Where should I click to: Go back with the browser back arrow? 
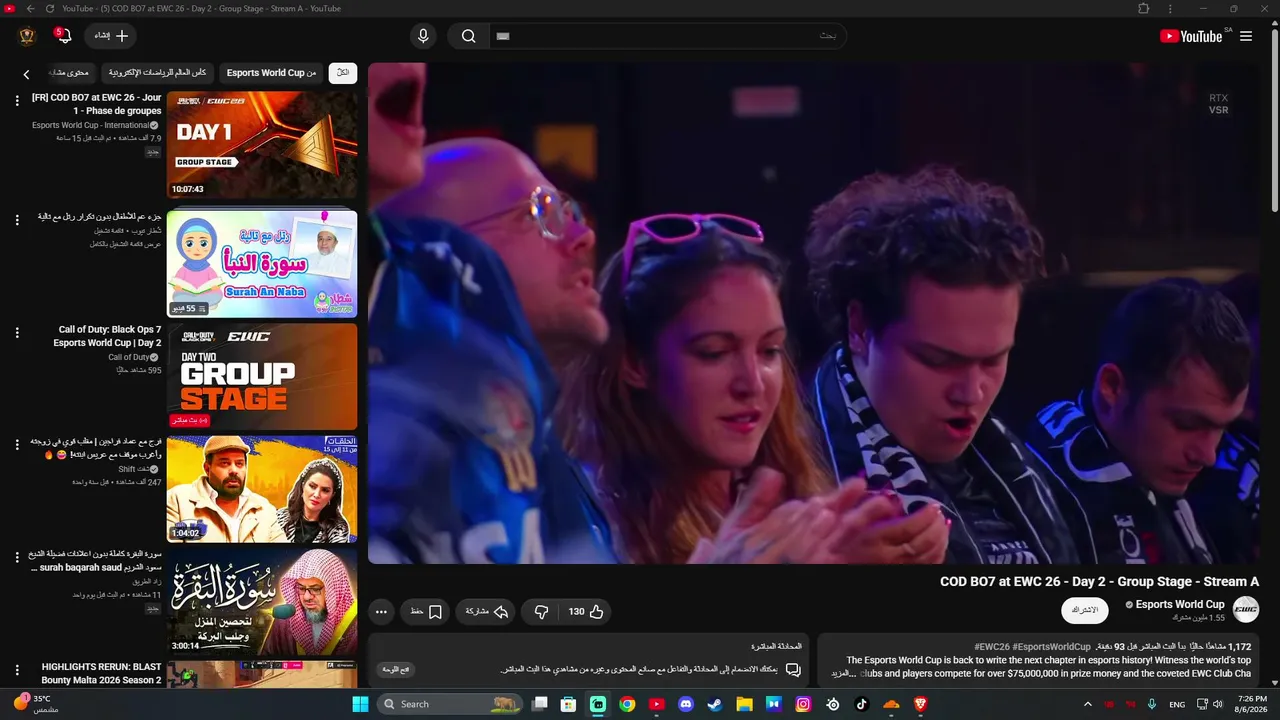30,9
